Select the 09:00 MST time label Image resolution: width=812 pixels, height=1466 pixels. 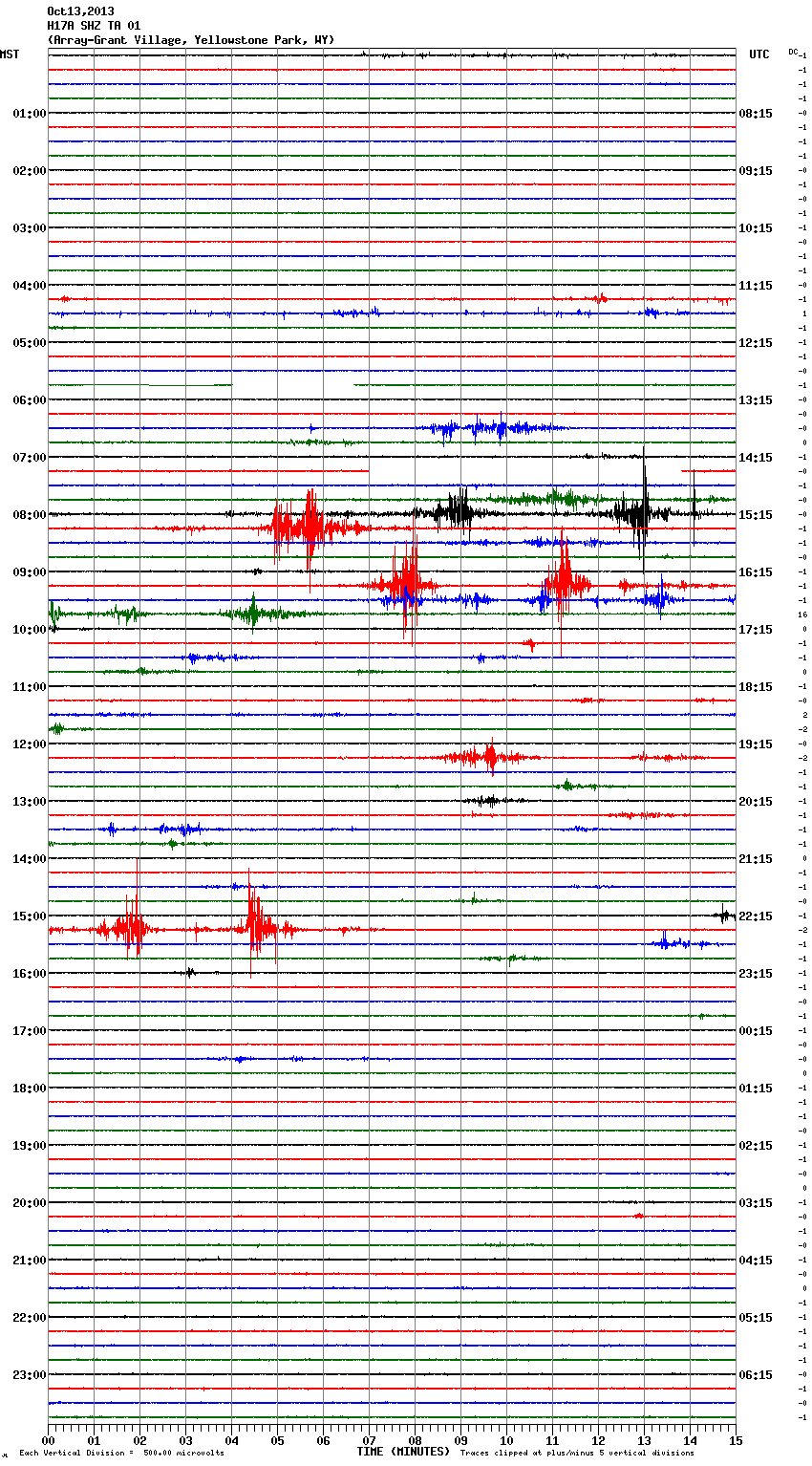tap(30, 572)
